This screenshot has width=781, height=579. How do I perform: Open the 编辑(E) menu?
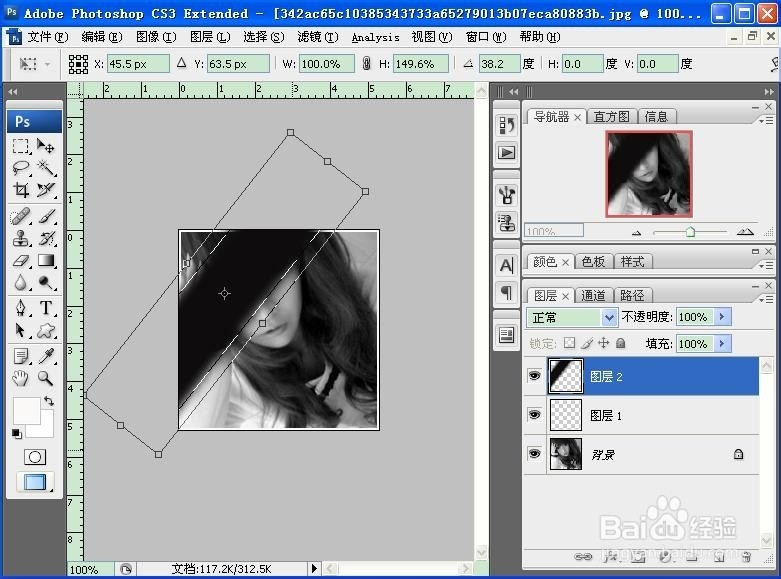pyautogui.click(x=102, y=37)
